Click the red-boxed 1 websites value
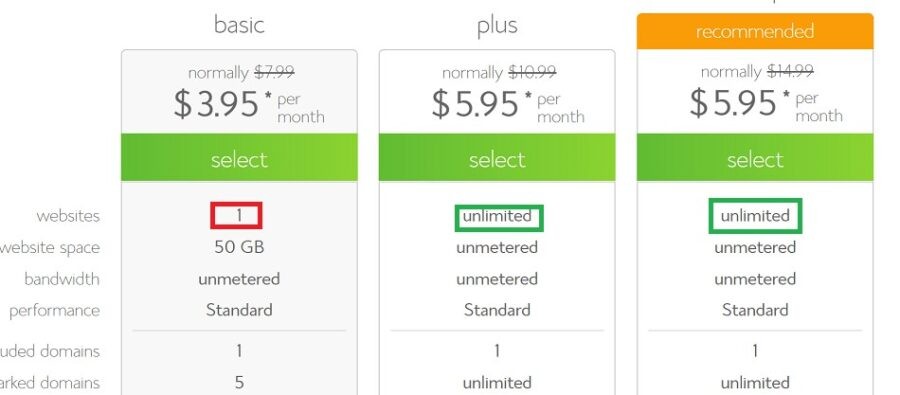This screenshot has height=395, width=900. (236, 216)
